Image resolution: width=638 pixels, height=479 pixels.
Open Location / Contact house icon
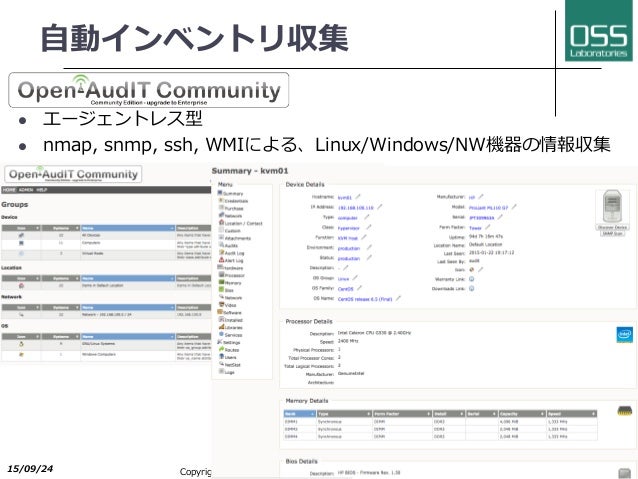click(x=221, y=223)
